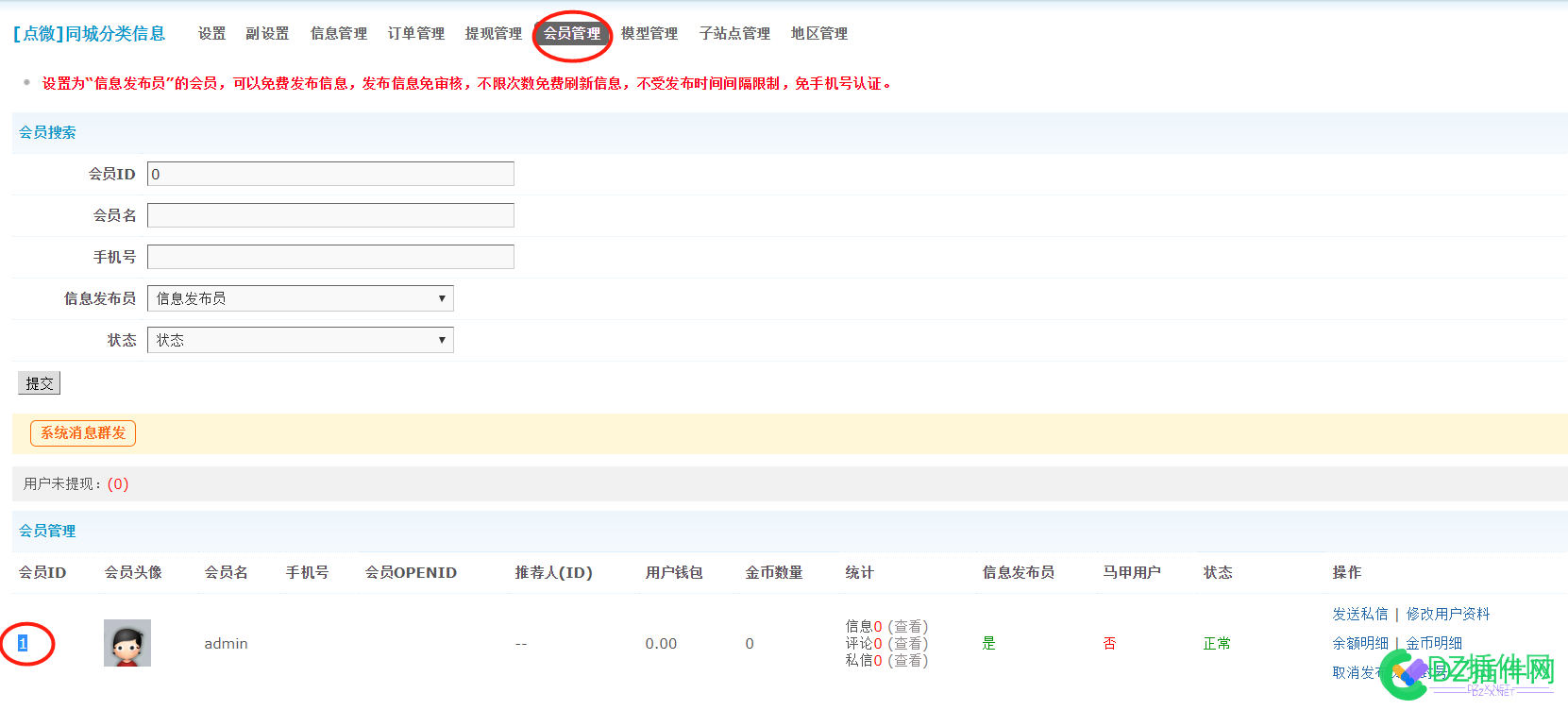Click the 金币数量 column header
Screen dimensions: 1568x710
click(774, 573)
